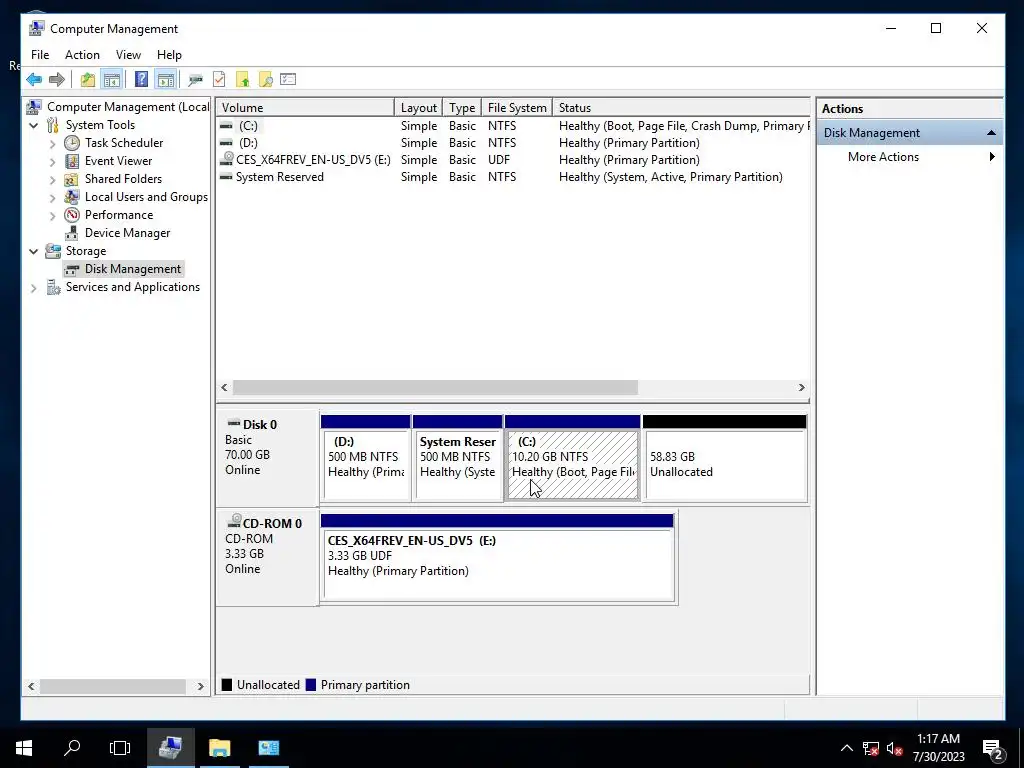This screenshot has height=768, width=1024.
Task: Open the Help menu
Action: click(169, 55)
